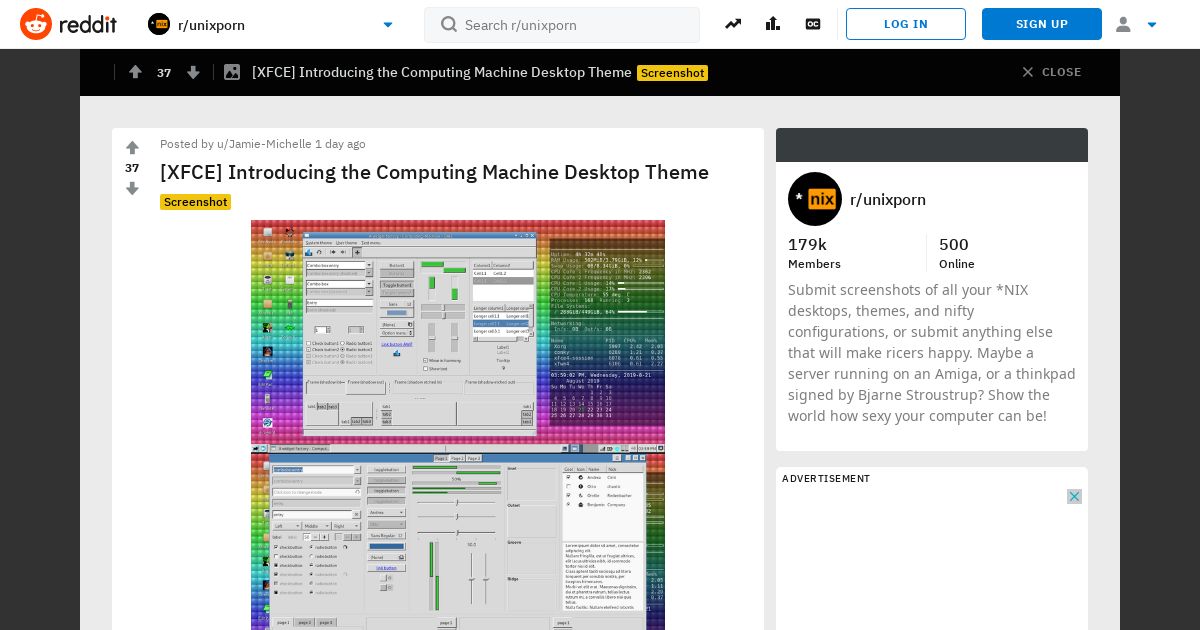Click the search magnifier icon

[449, 24]
